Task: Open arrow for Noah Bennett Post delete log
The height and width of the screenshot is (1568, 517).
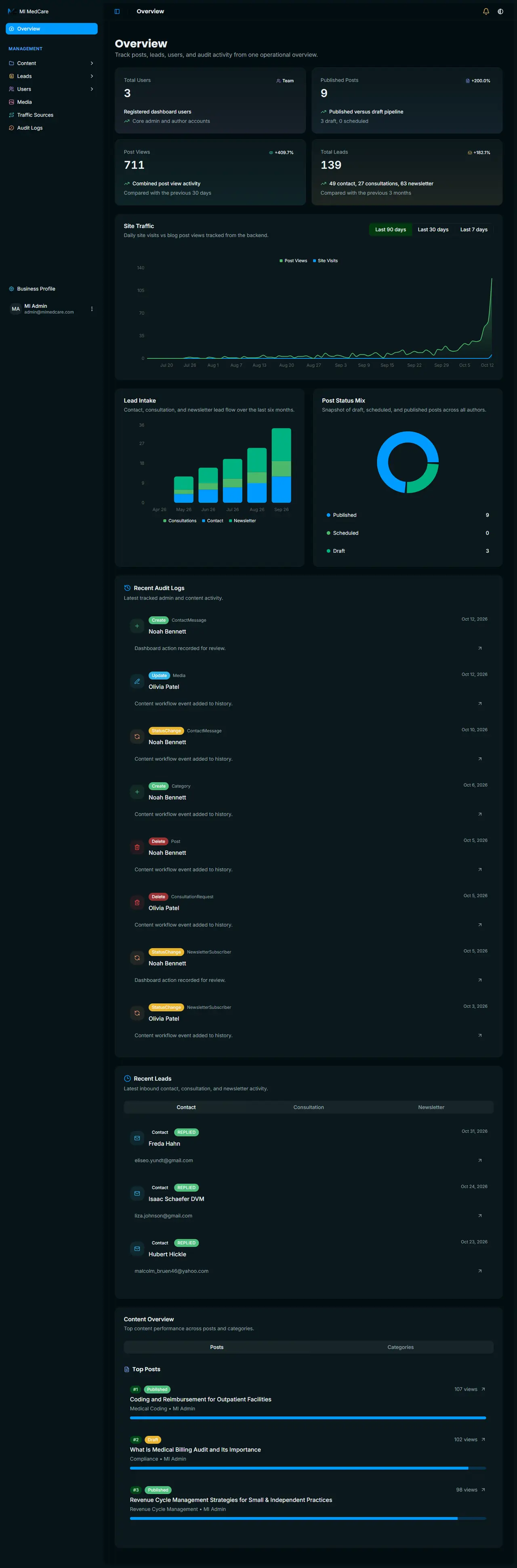Action: (x=480, y=870)
